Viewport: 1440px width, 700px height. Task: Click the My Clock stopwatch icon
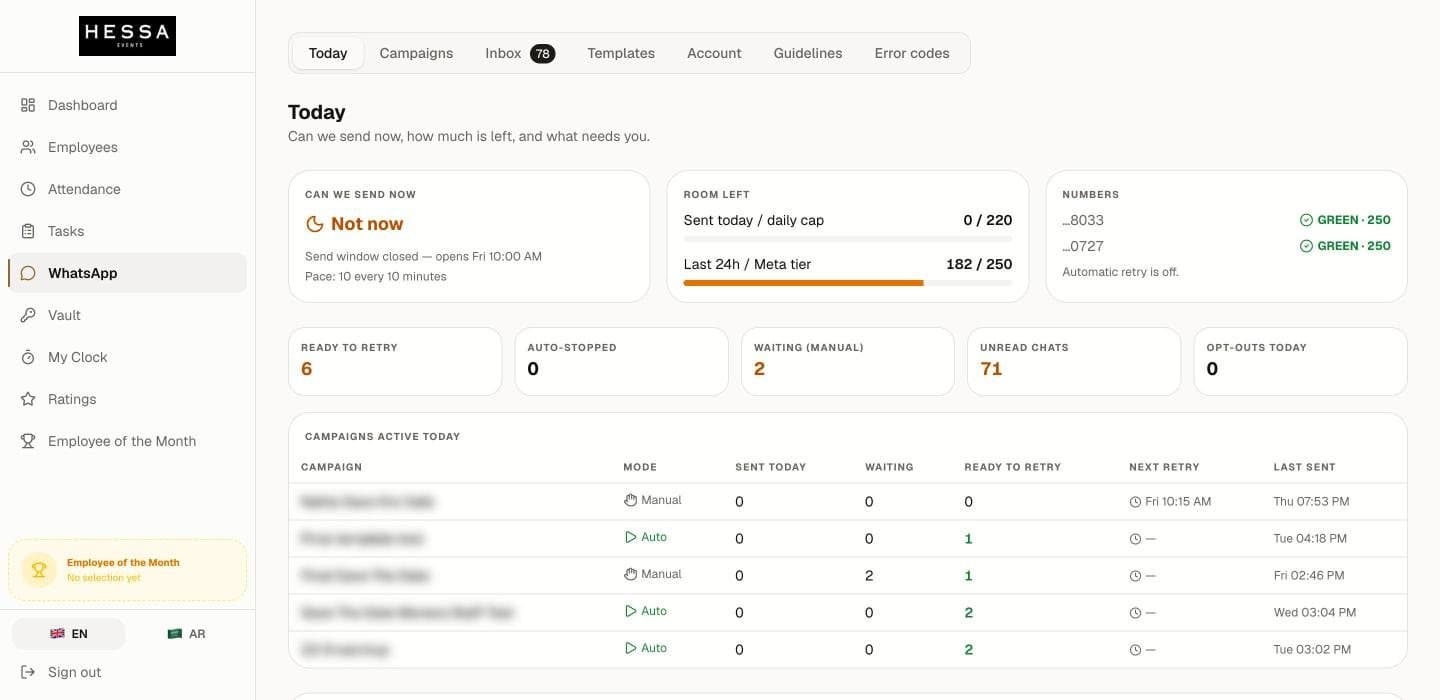pyautogui.click(x=28, y=357)
